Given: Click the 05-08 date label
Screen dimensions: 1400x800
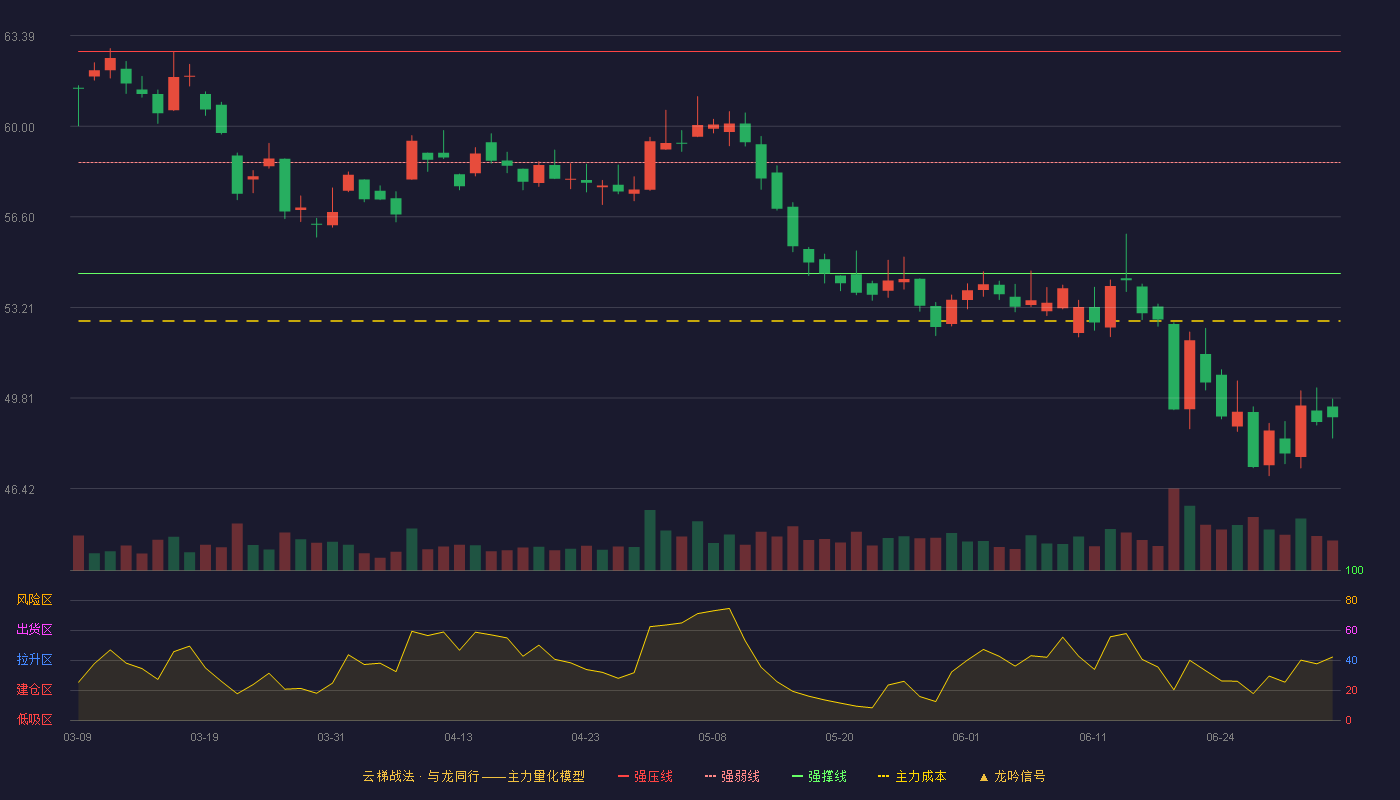Looking at the screenshot, I should (712, 737).
